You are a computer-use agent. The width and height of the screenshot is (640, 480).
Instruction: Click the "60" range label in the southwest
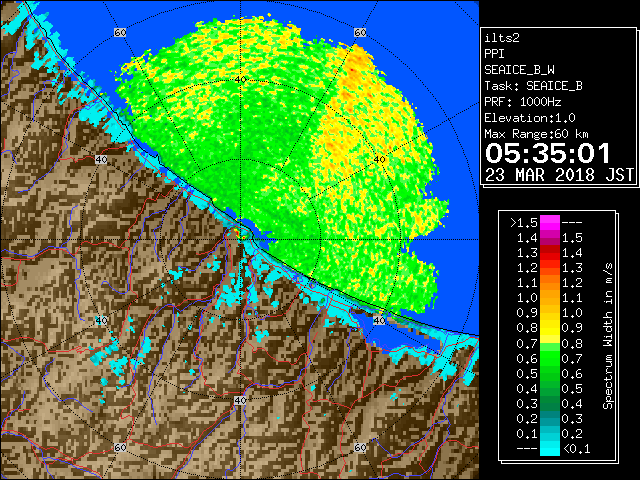(120, 447)
